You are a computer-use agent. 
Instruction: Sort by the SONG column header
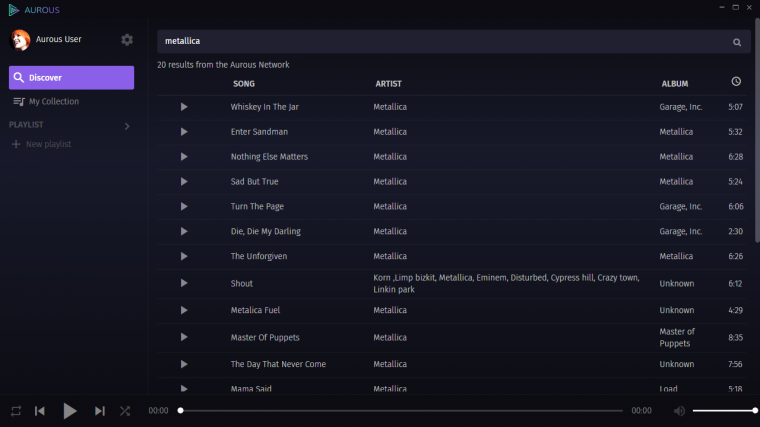point(244,84)
